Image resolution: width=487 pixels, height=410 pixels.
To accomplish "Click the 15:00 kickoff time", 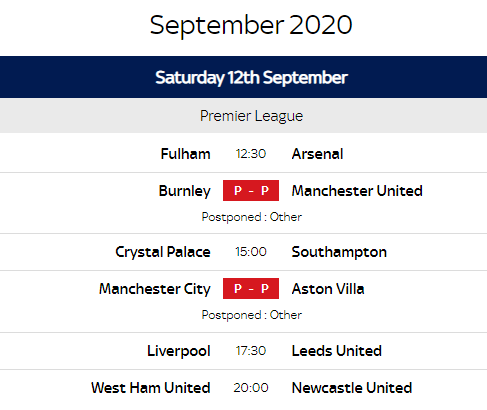I will pos(251,252).
